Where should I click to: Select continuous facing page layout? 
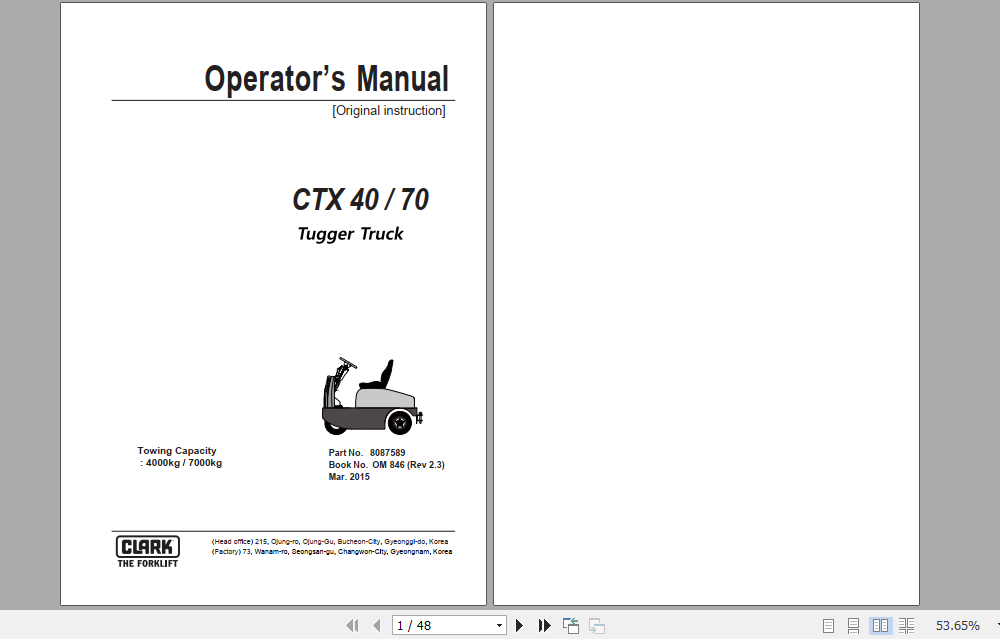[x=906, y=626]
